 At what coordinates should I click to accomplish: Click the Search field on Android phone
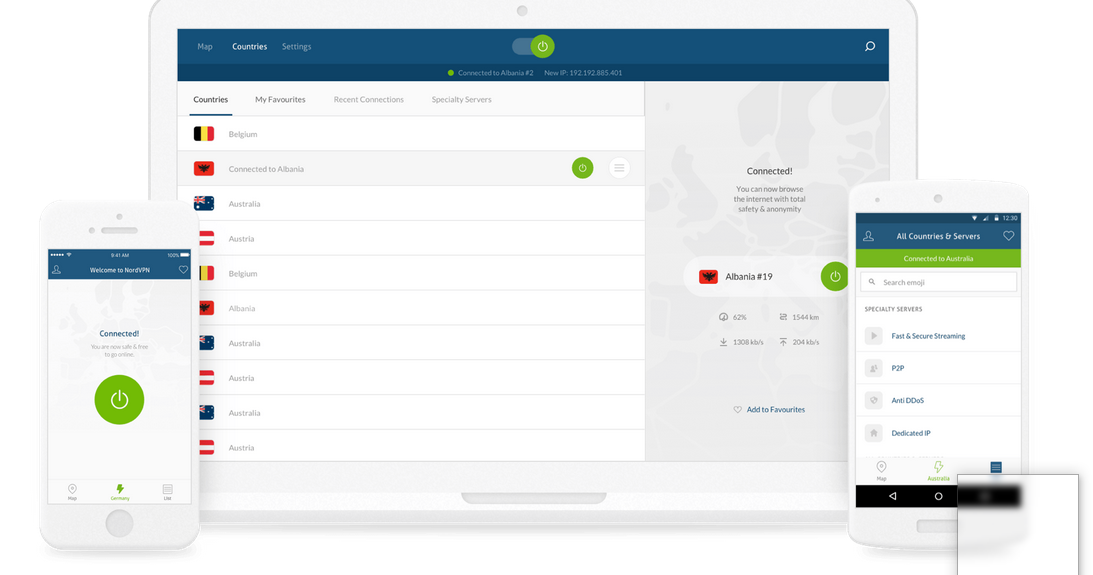pos(938,282)
